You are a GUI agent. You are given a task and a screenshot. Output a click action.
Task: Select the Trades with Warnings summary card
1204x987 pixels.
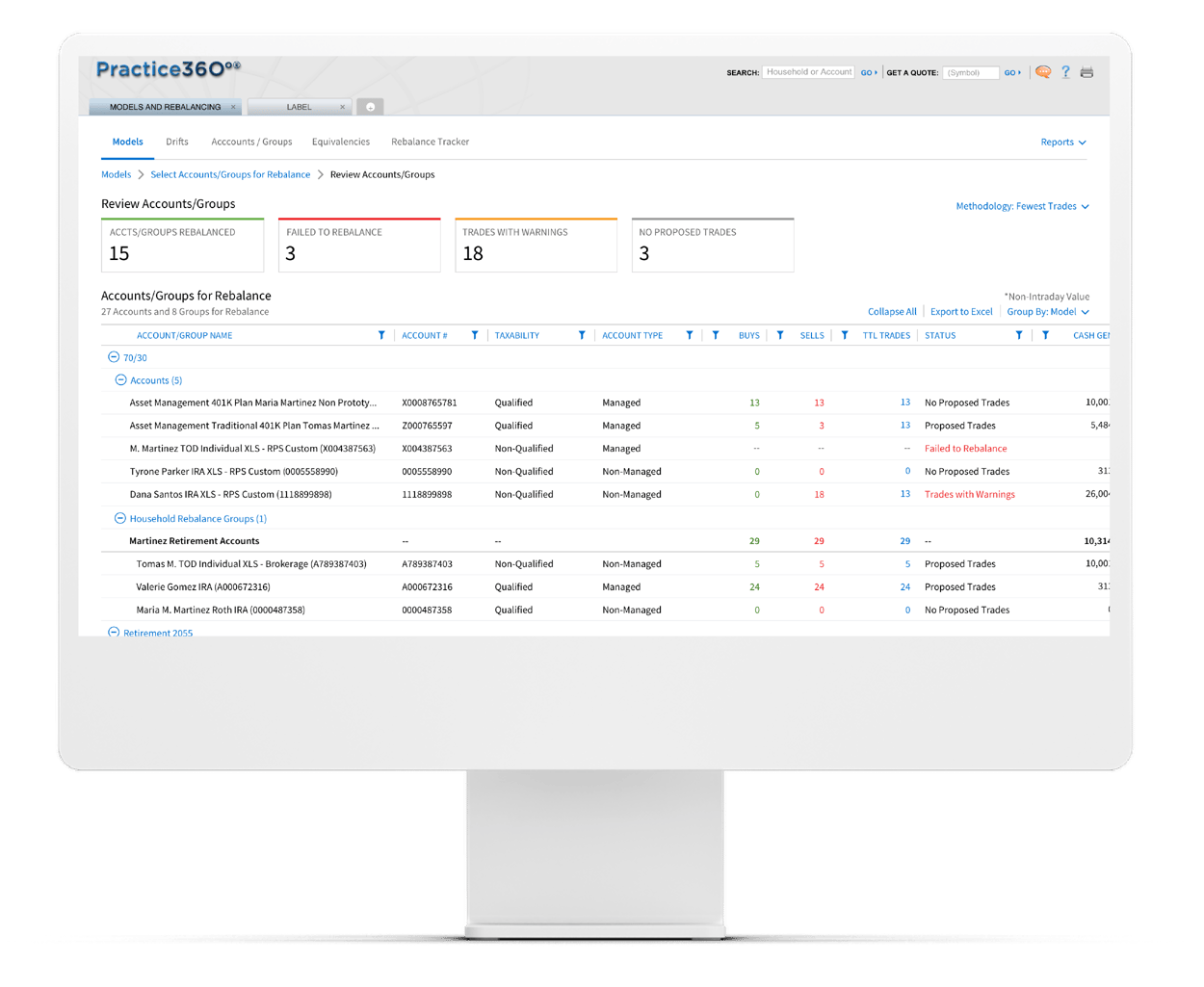click(x=537, y=246)
